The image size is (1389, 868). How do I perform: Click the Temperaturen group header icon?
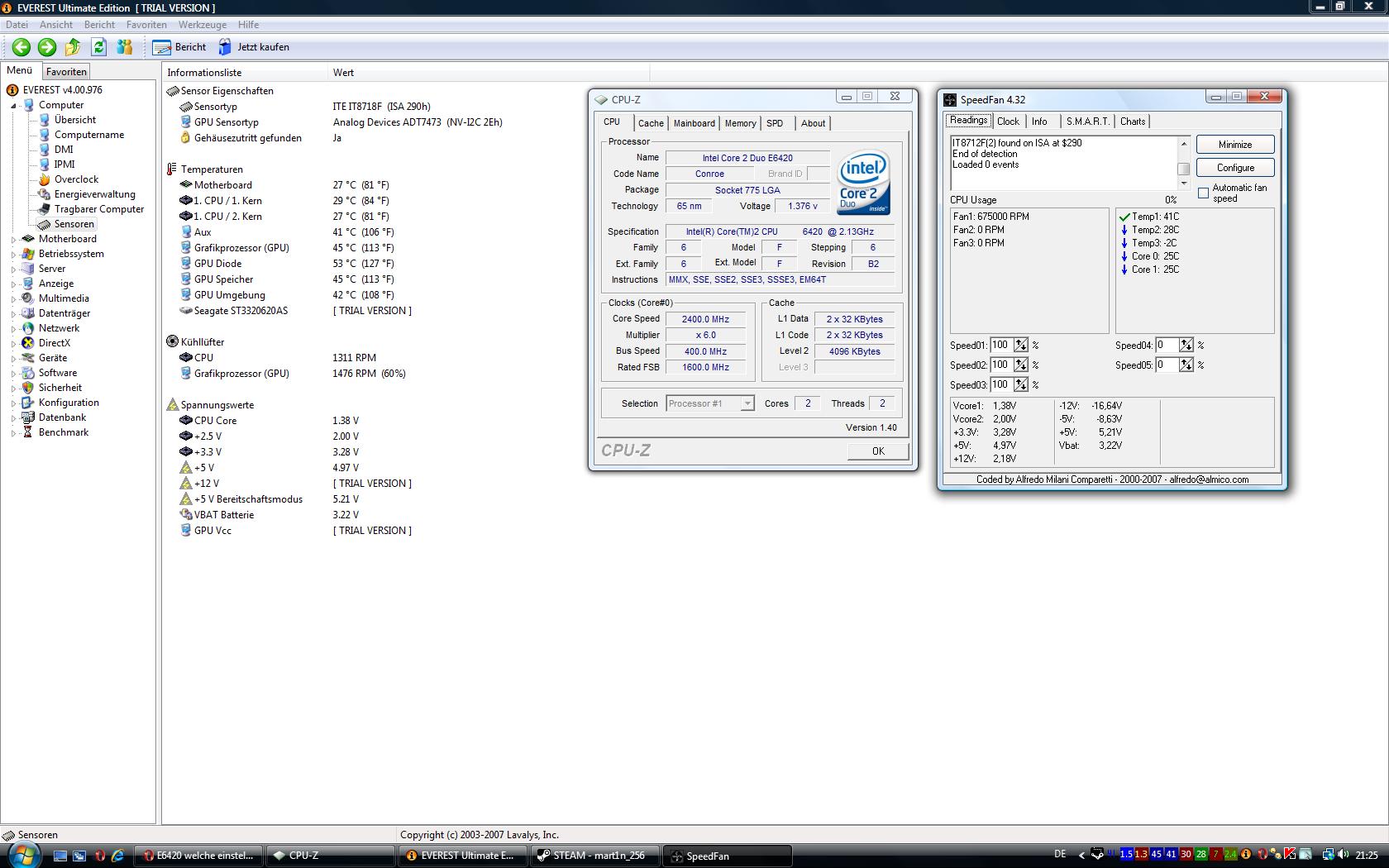(172, 169)
